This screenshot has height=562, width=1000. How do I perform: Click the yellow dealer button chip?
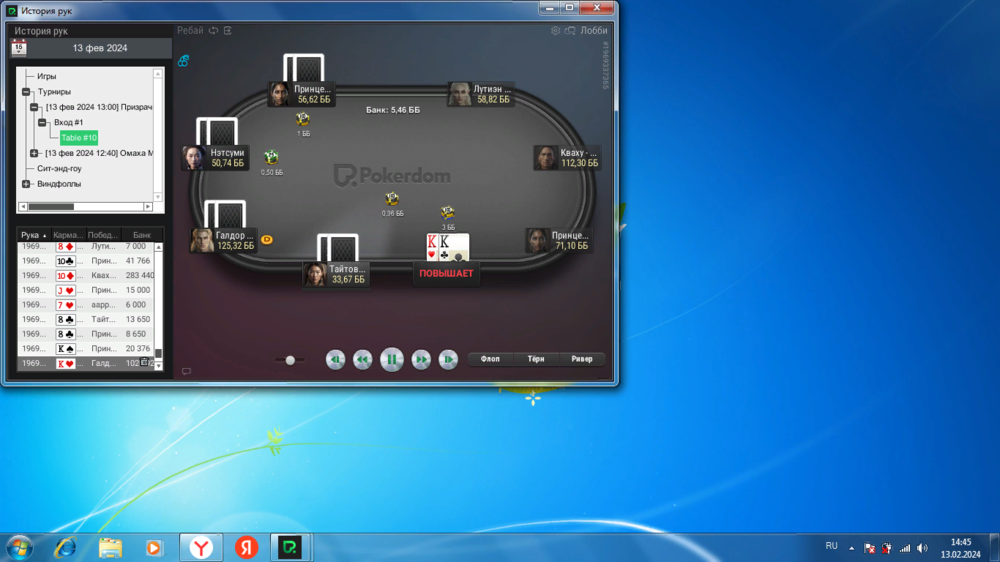tap(267, 240)
